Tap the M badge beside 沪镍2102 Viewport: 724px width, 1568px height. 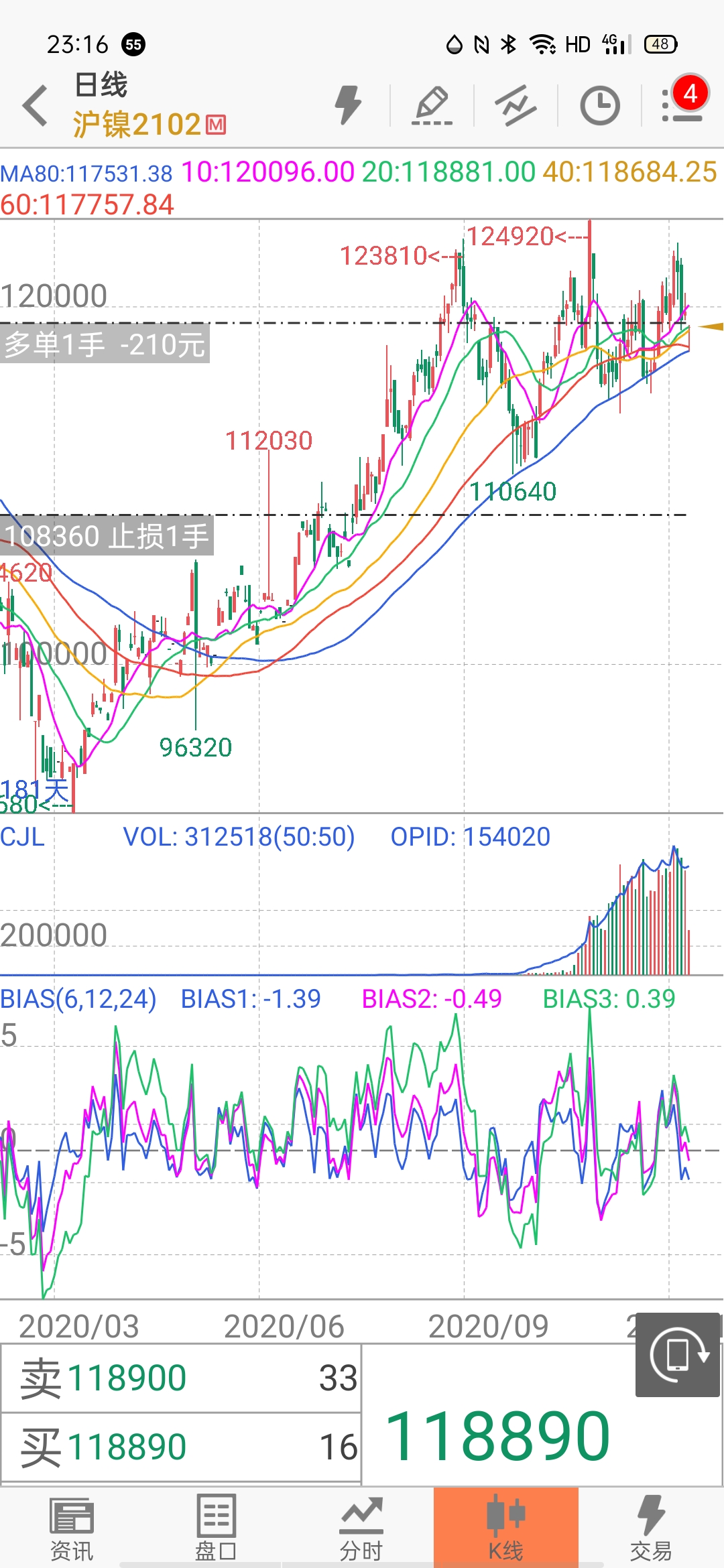[x=215, y=125]
